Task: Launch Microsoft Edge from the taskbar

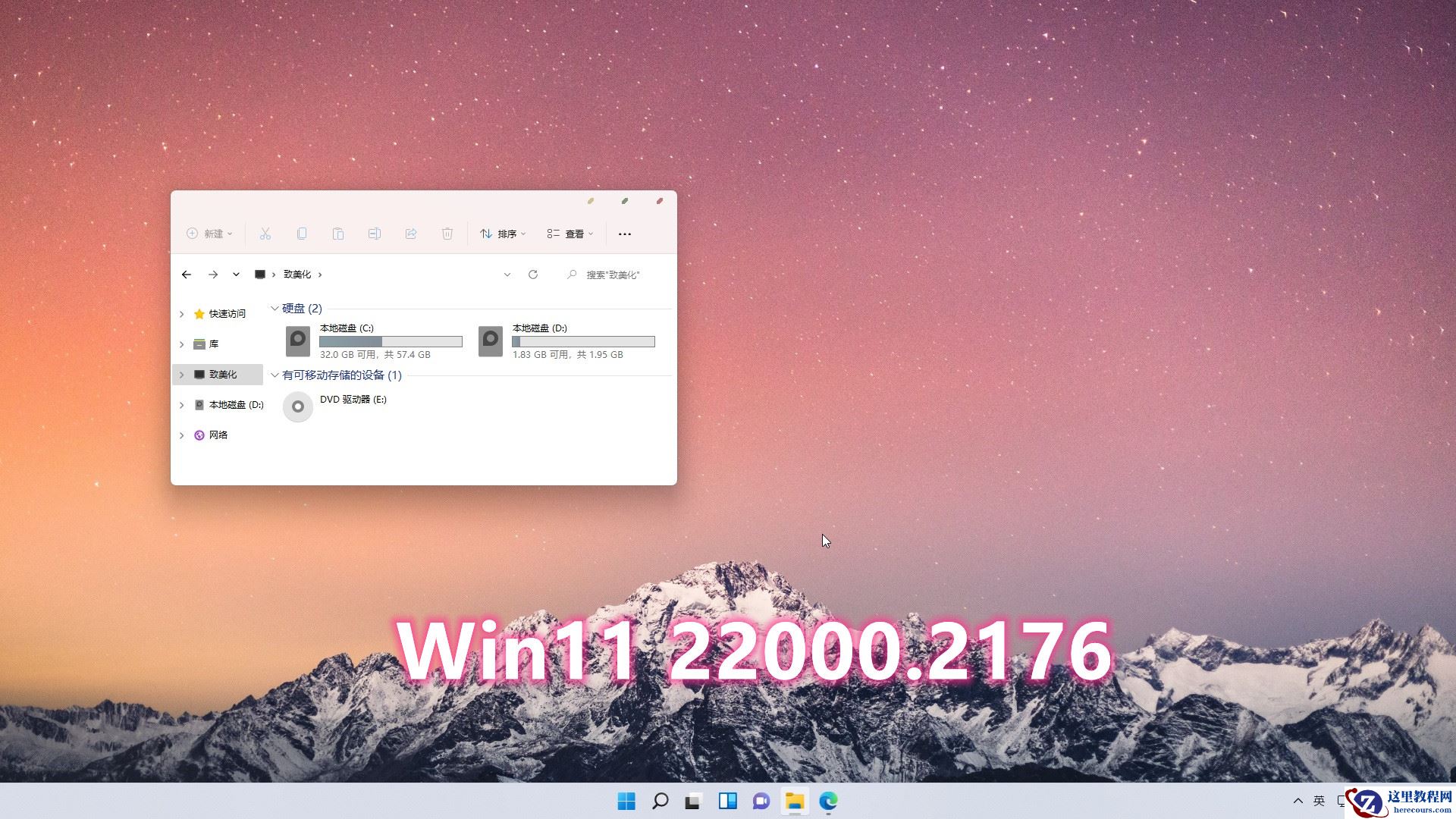Action: click(830, 801)
